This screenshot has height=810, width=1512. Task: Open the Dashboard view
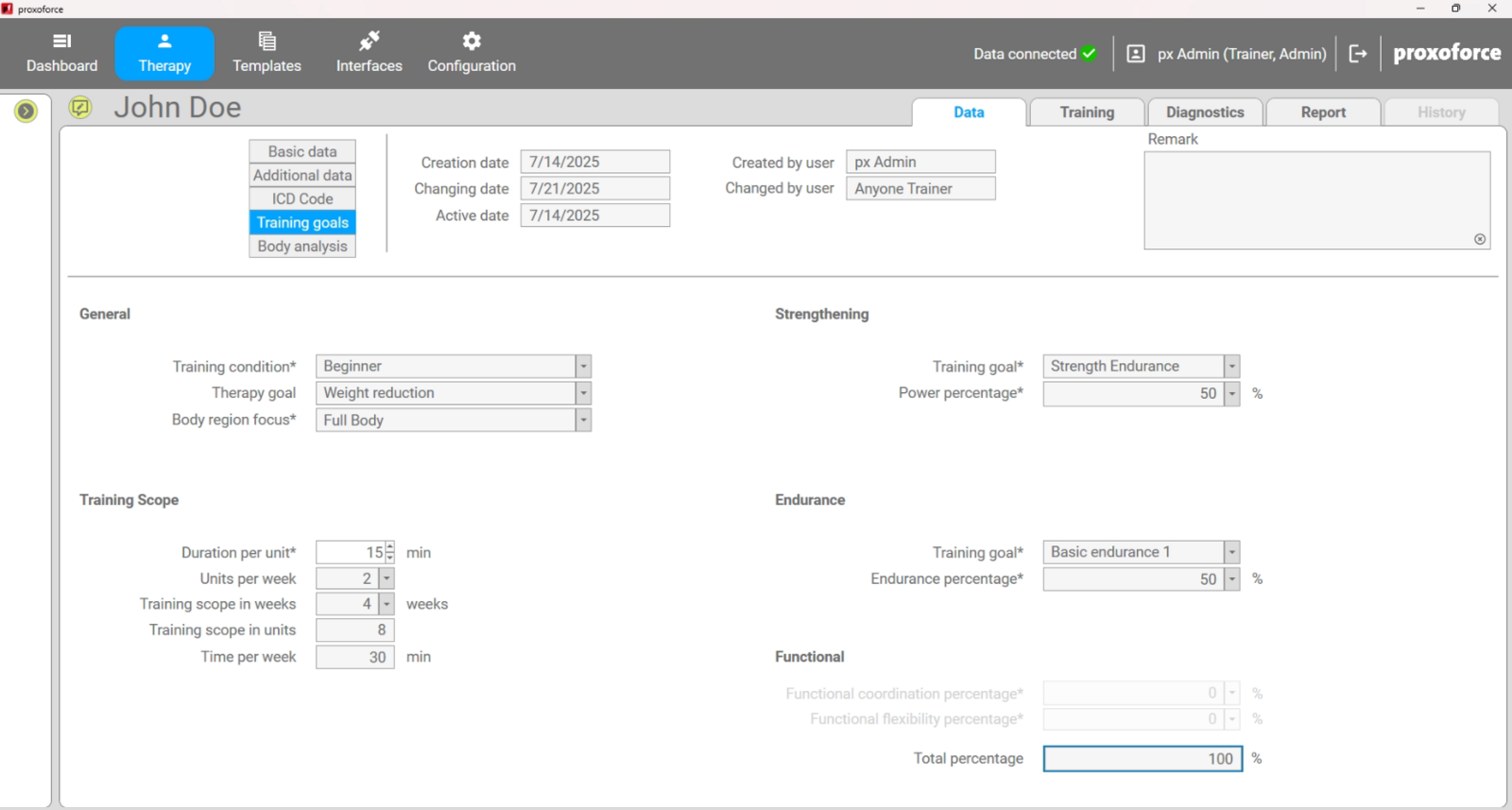click(x=62, y=53)
